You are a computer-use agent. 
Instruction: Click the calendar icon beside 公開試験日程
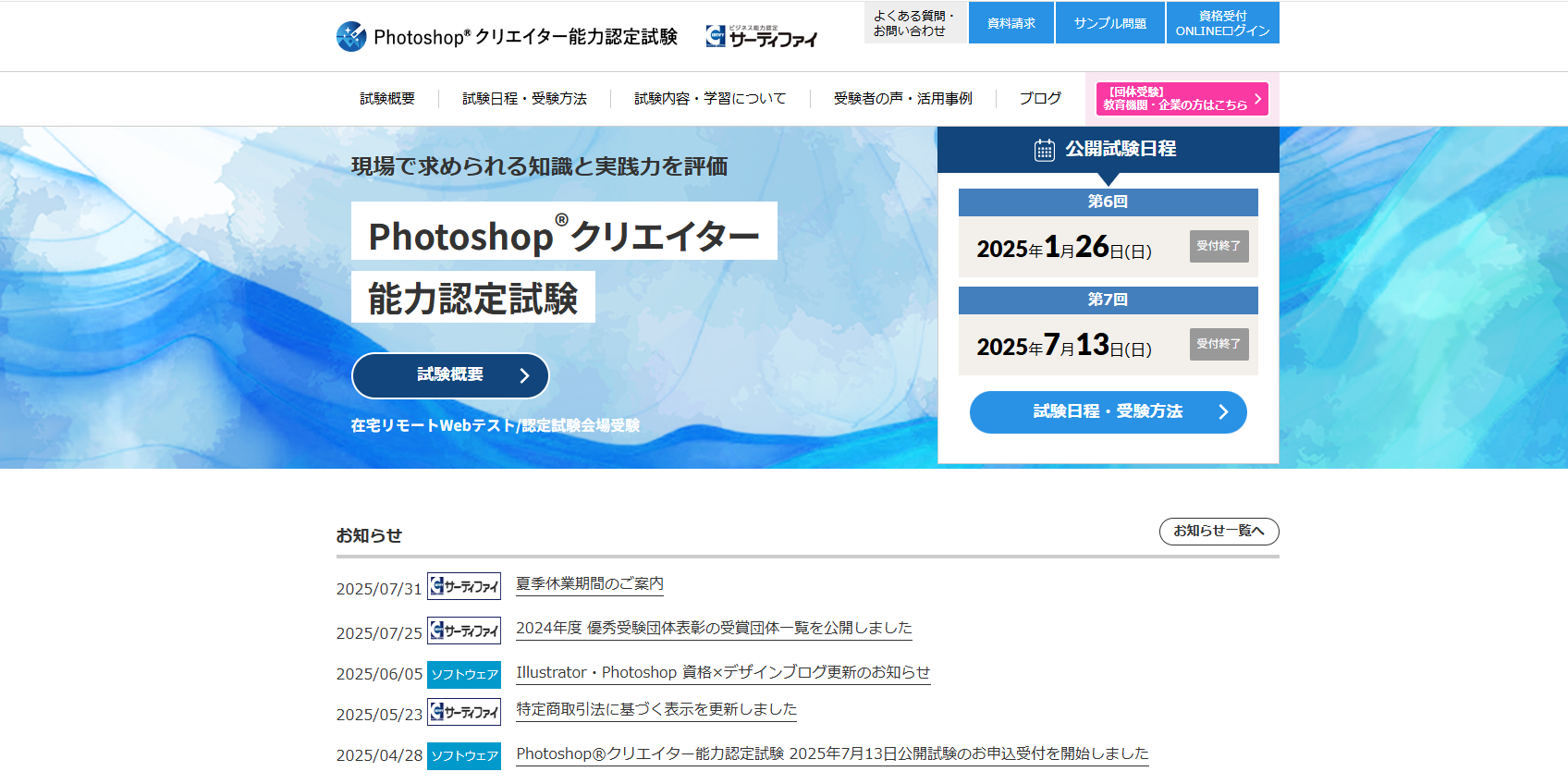pos(1044,150)
